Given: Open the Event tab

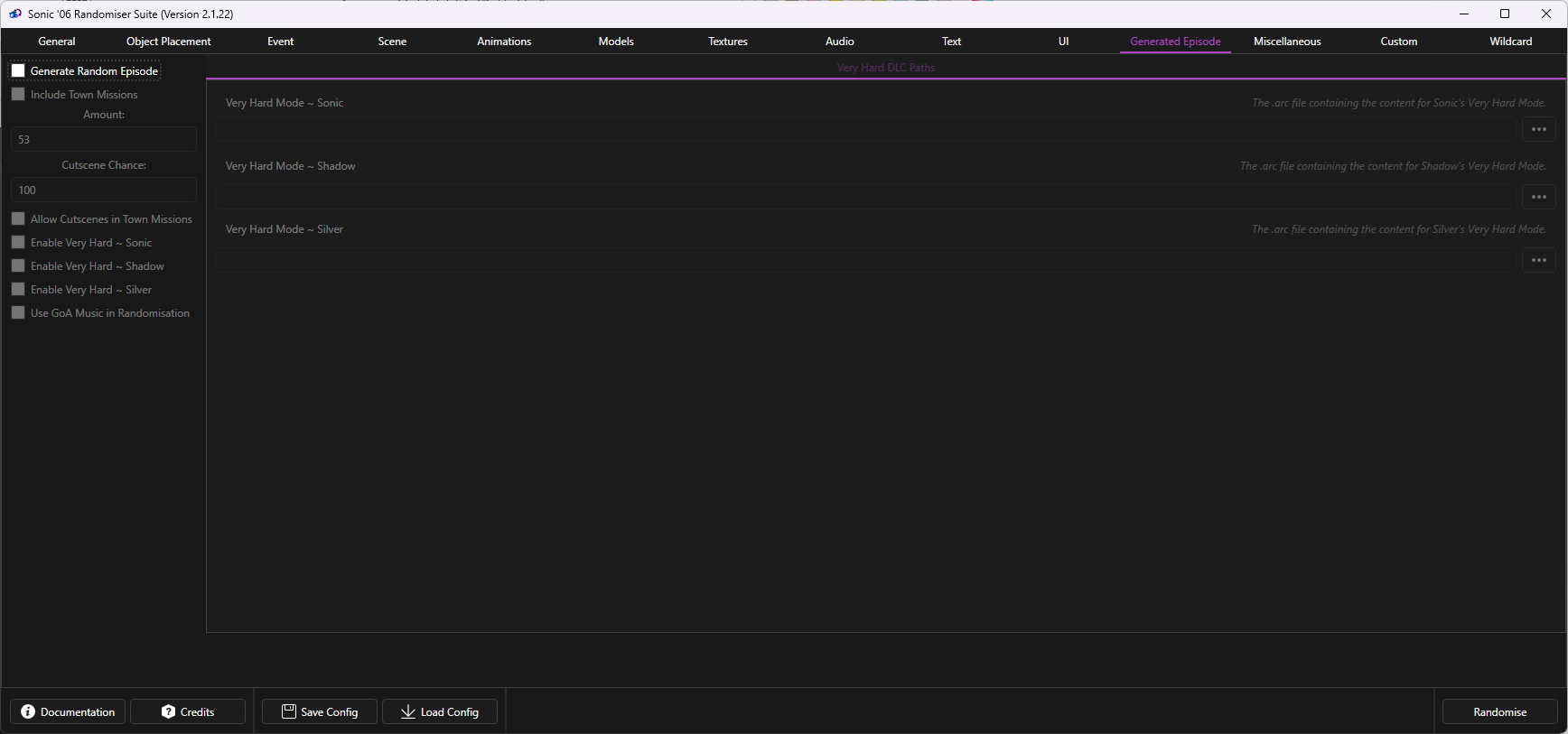Looking at the screenshot, I should tap(281, 42).
